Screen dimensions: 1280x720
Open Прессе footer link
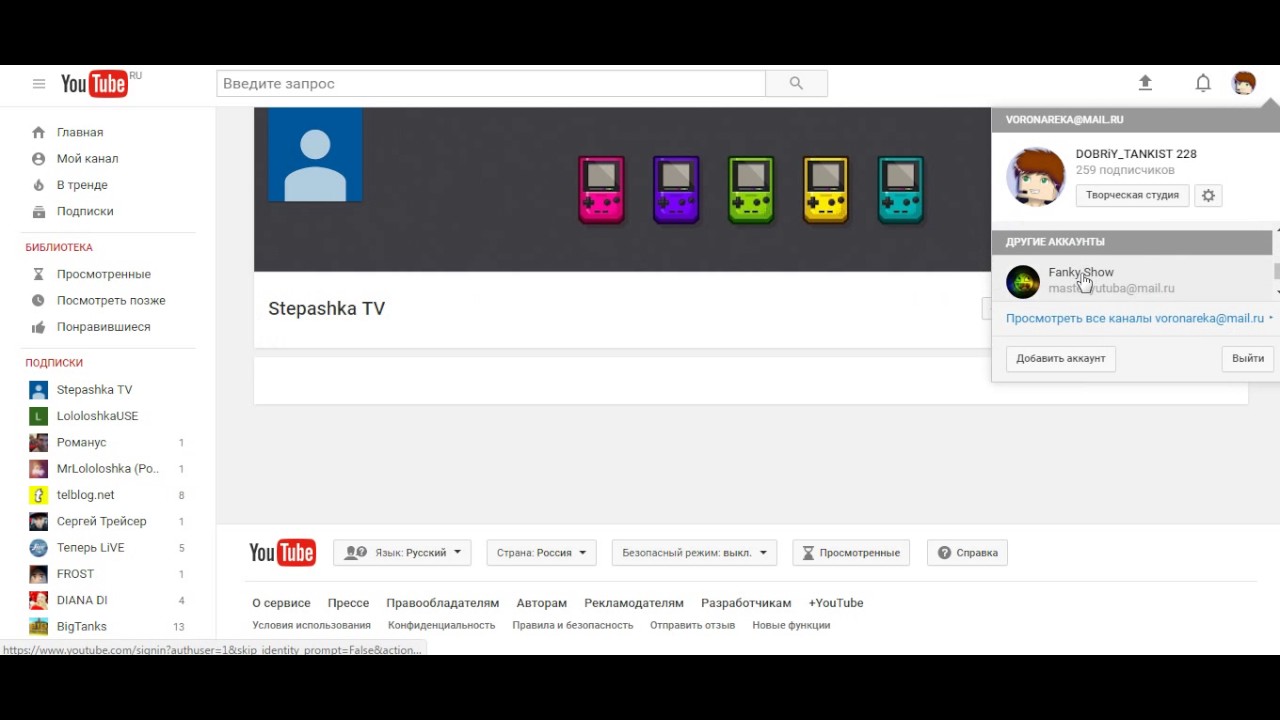348,603
